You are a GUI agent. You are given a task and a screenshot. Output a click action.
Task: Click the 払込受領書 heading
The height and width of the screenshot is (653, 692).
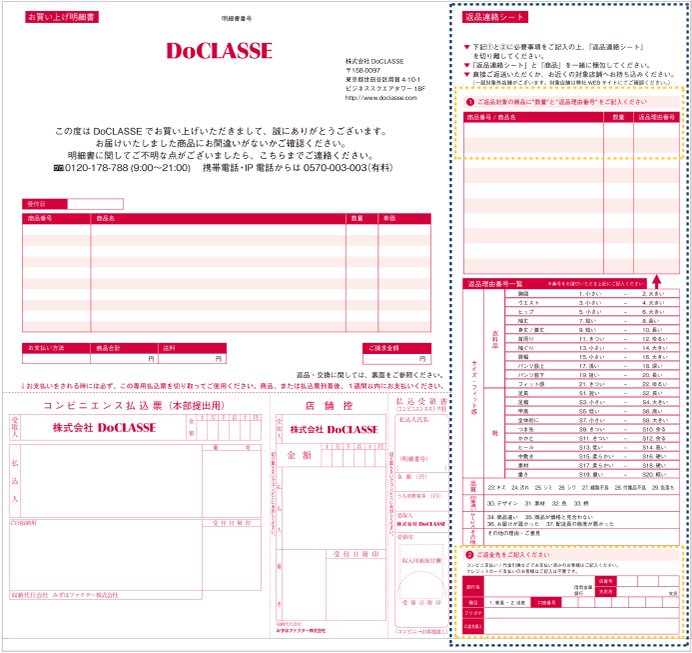coord(421,401)
